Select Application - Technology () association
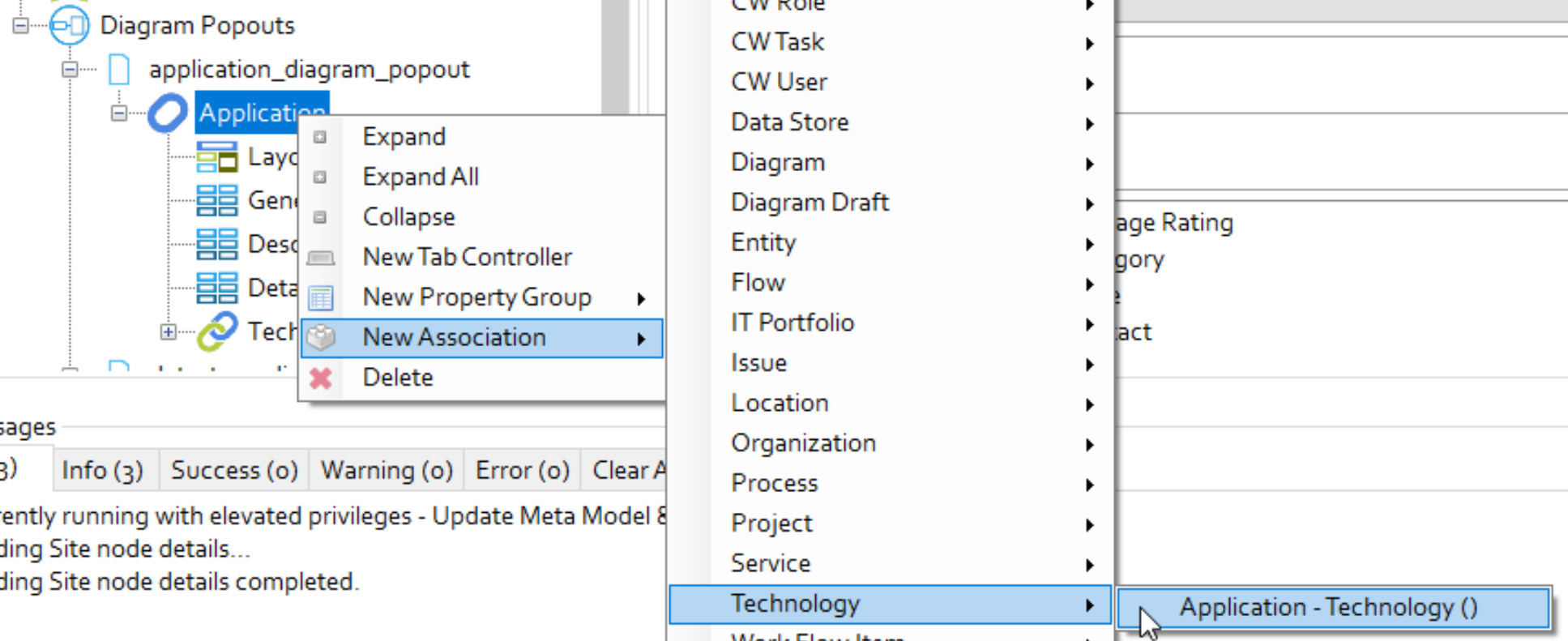The height and width of the screenshot is (641, 1568). coord(1328,607)
